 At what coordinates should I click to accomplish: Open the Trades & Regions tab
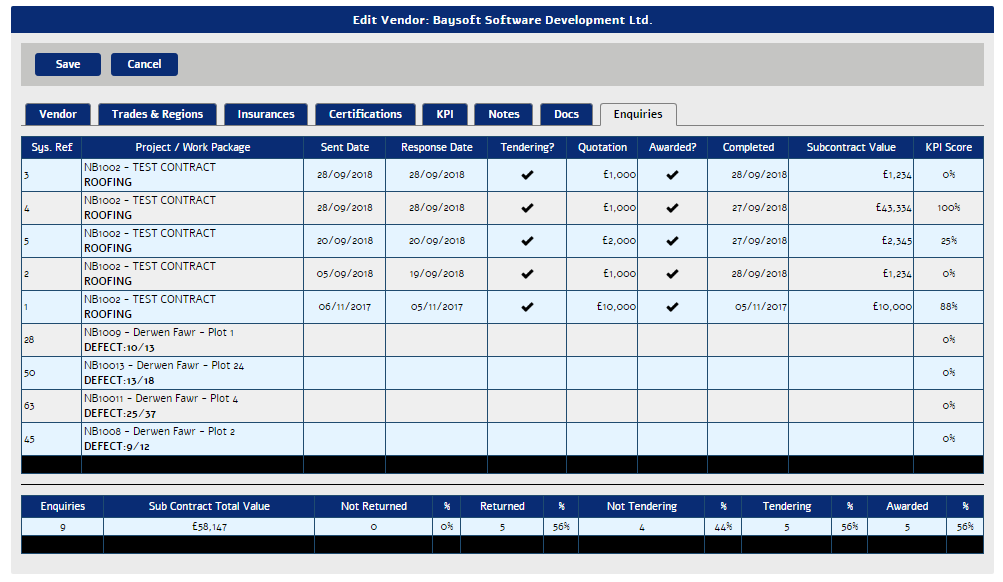click(x=157, y=114)
